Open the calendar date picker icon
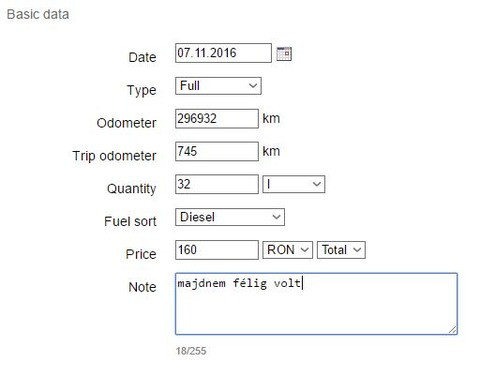The height and width of the screenshot is (377, 480). pos(284,54)
